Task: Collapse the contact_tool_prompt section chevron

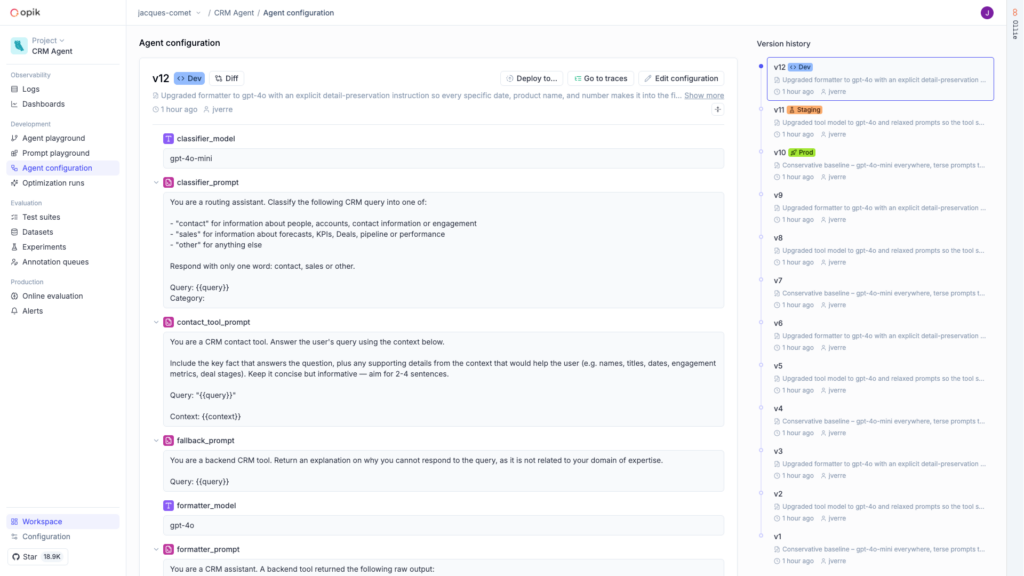Action: (x=155, y=322)
